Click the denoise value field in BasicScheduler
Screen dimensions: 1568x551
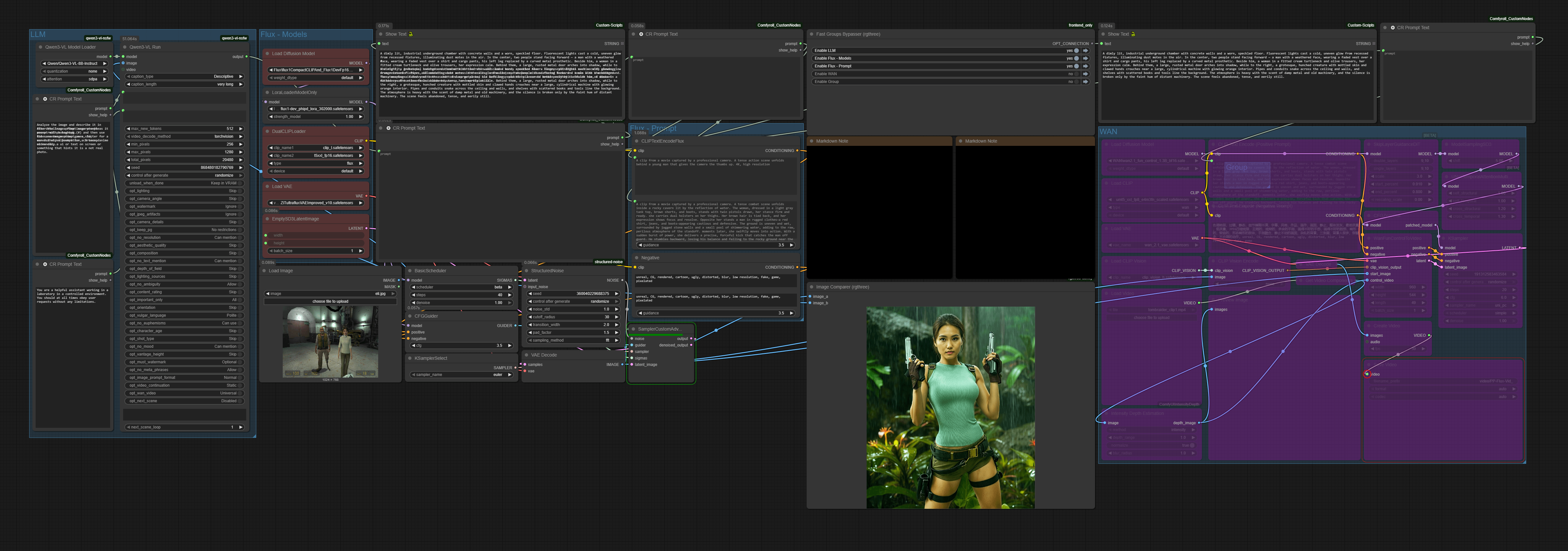click(462, 303)
